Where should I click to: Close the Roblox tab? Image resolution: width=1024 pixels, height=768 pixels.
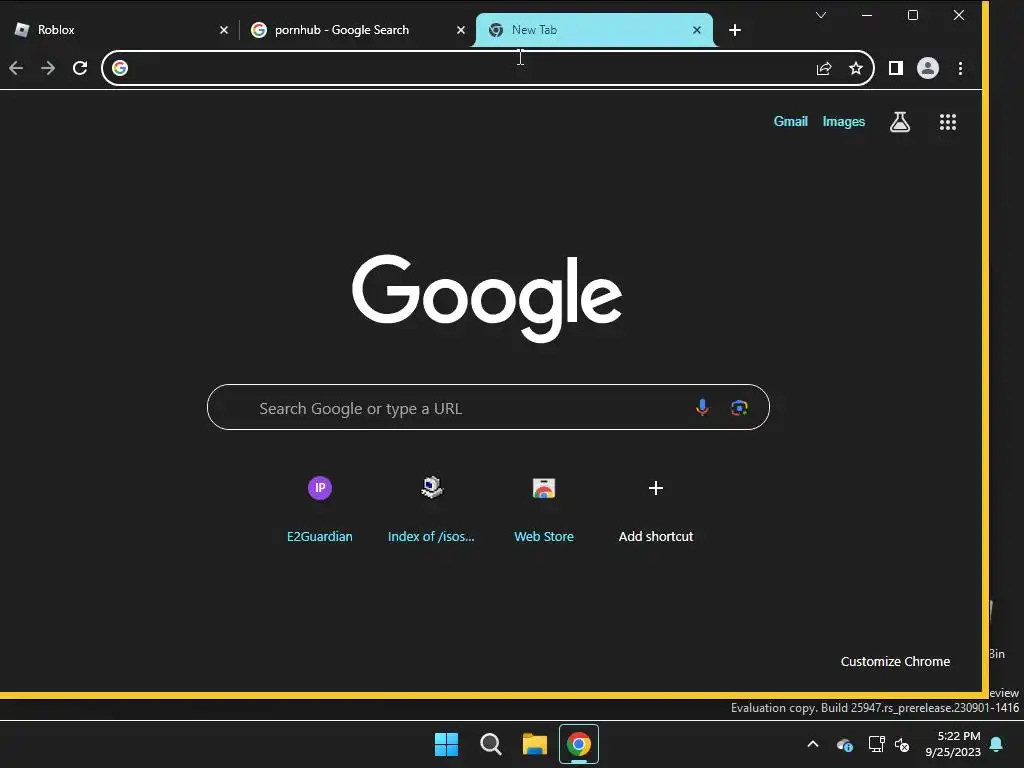(x=223, y=30)
